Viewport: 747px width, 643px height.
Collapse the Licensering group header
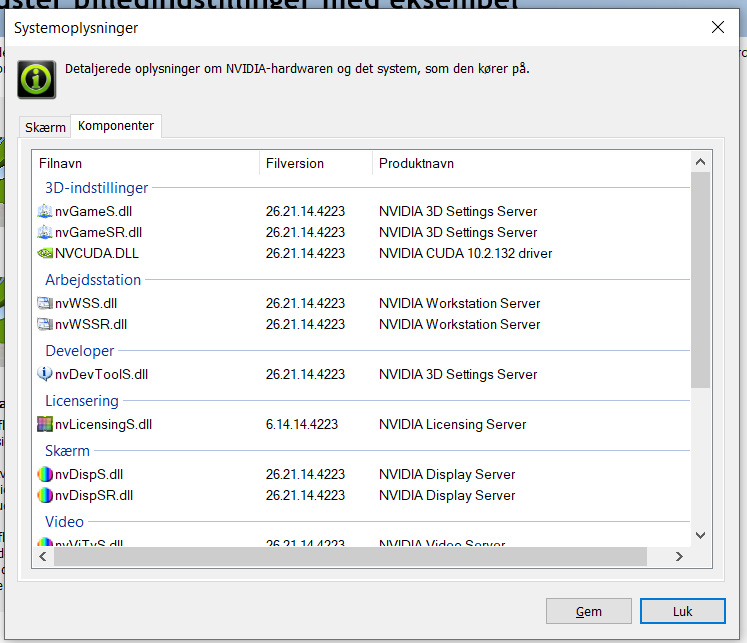coord(81,401)
